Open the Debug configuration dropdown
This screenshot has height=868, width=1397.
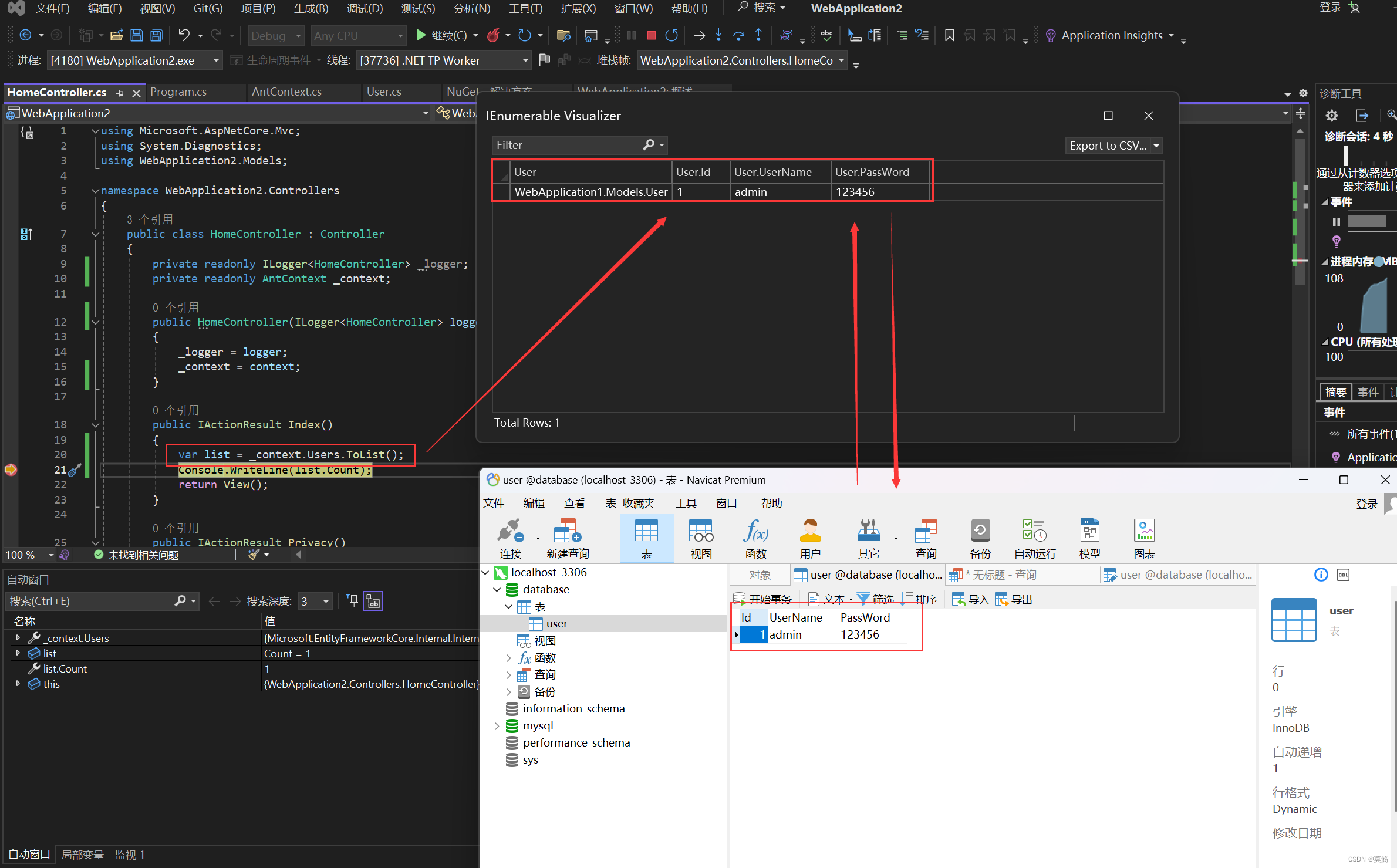click(x=276, y=36)
